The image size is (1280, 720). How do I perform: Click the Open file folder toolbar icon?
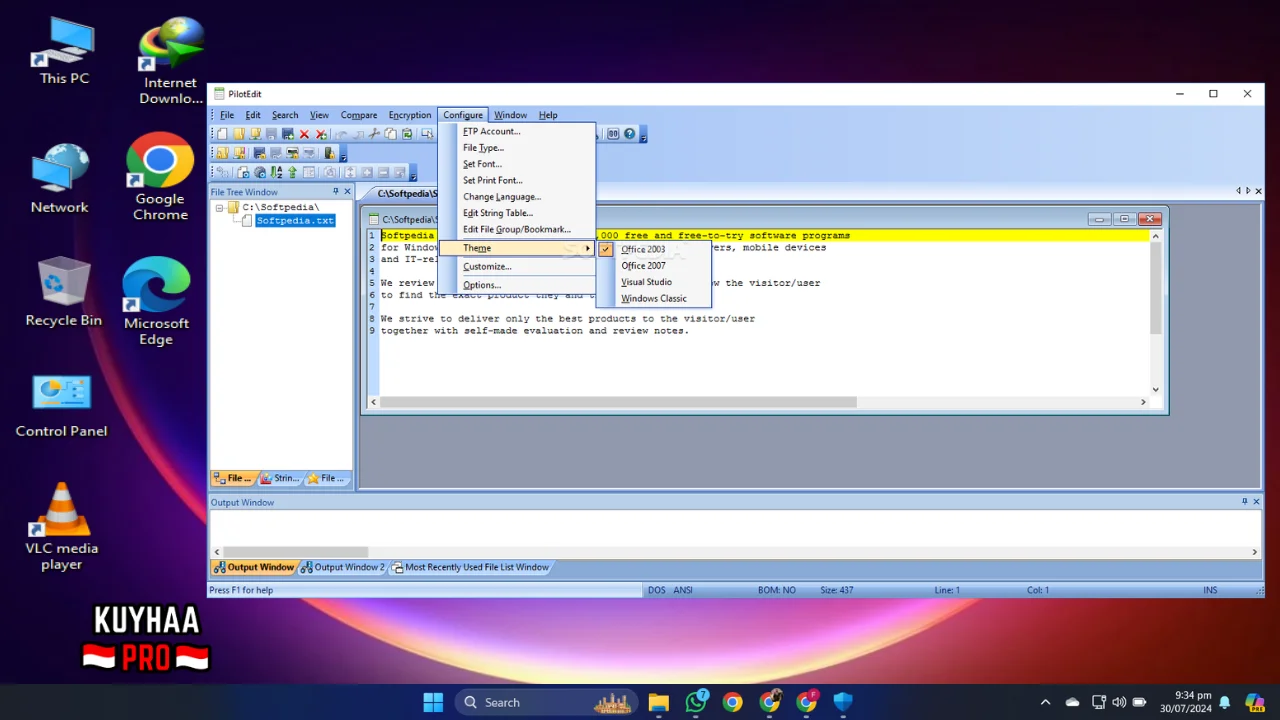(x=239, y=134)
